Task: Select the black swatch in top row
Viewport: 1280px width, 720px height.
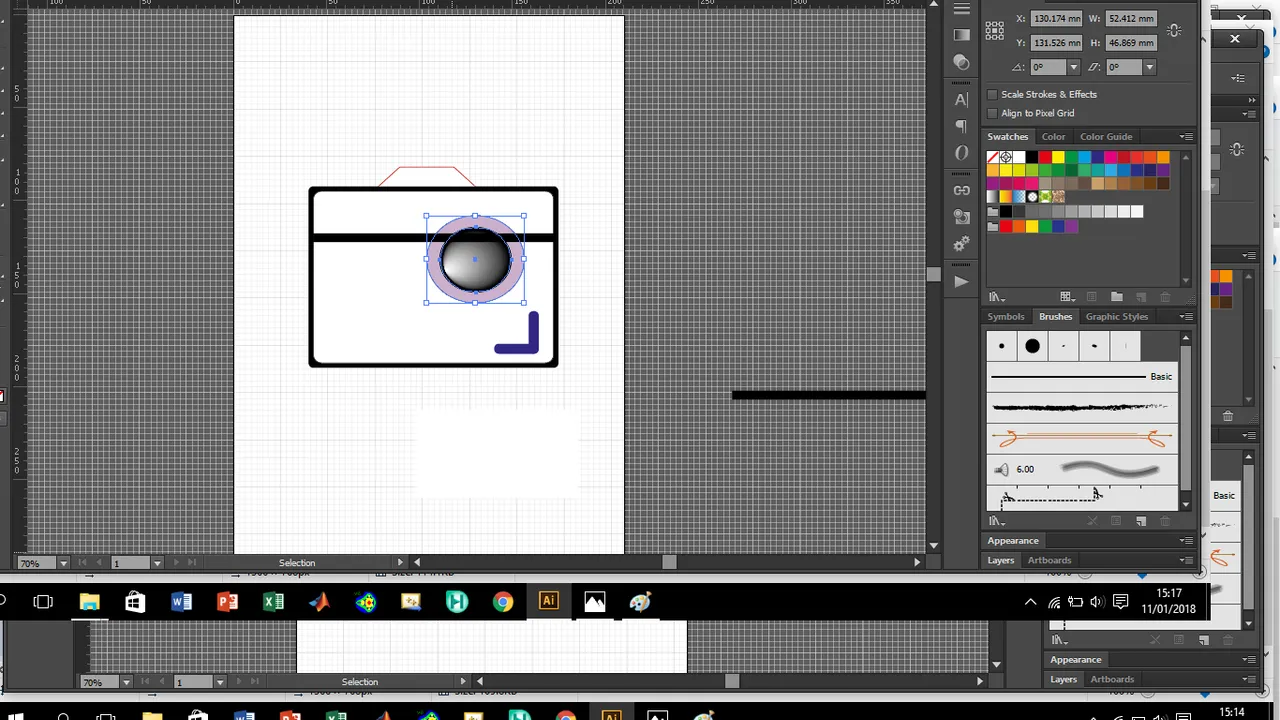Action: pos(1032,157)
